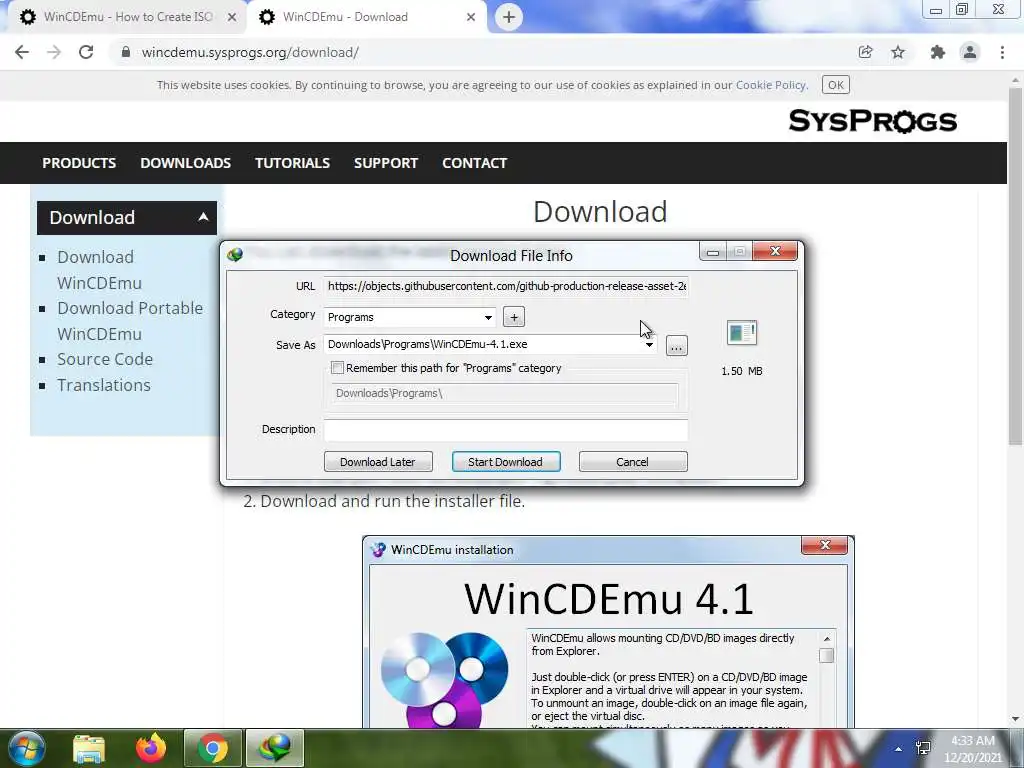
Task: Reload the page with the refresh icon
Action: tap(86, 52)
